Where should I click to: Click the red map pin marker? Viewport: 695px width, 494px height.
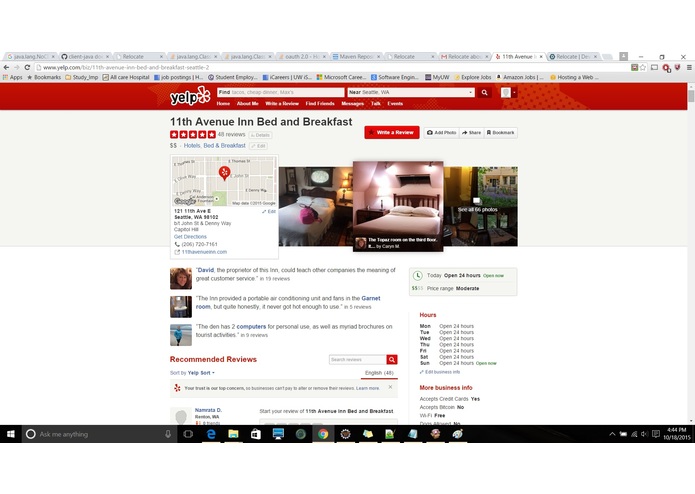[225, 173]
